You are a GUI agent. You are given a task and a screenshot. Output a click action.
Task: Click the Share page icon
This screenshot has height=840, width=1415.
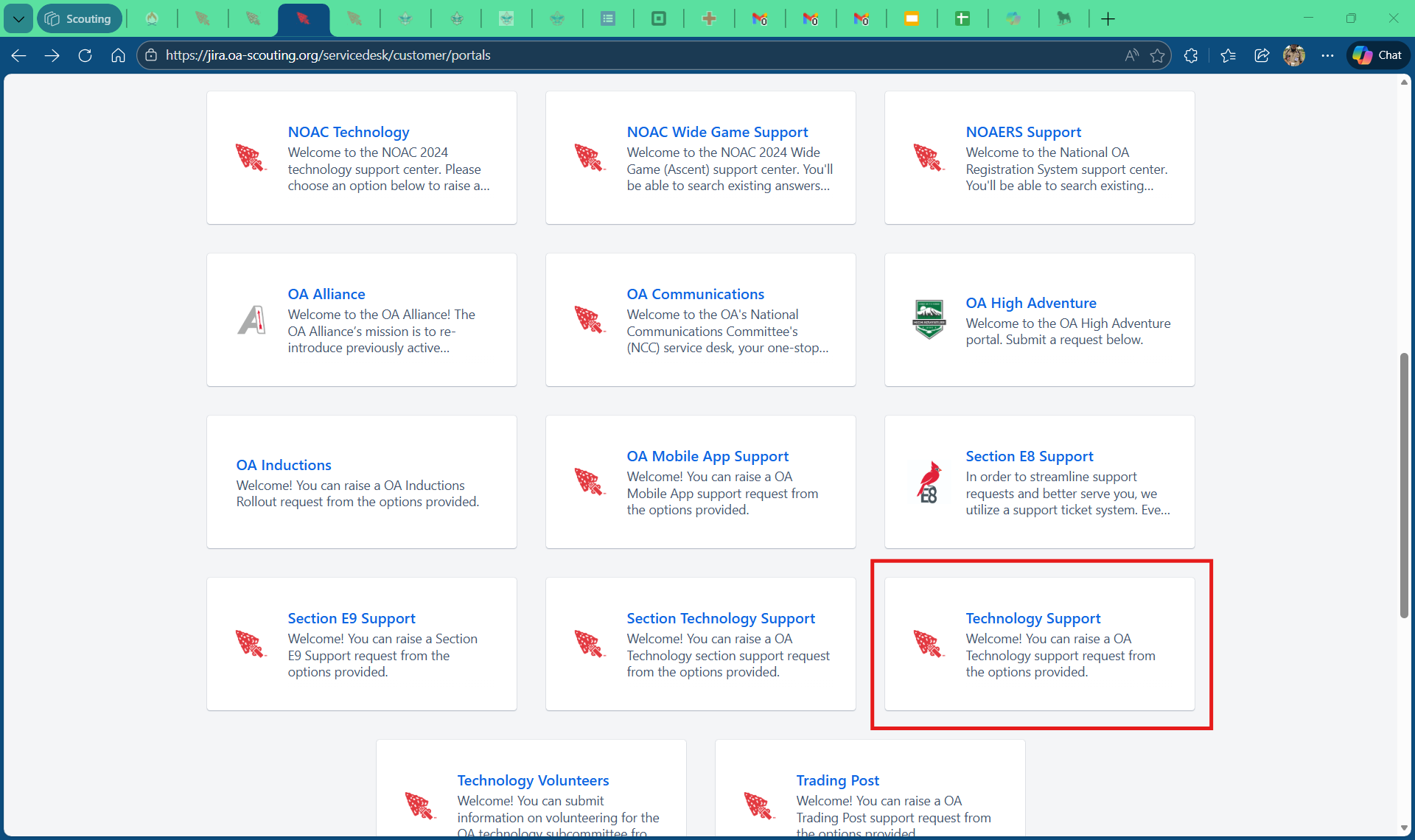[x=1262, y=55]
